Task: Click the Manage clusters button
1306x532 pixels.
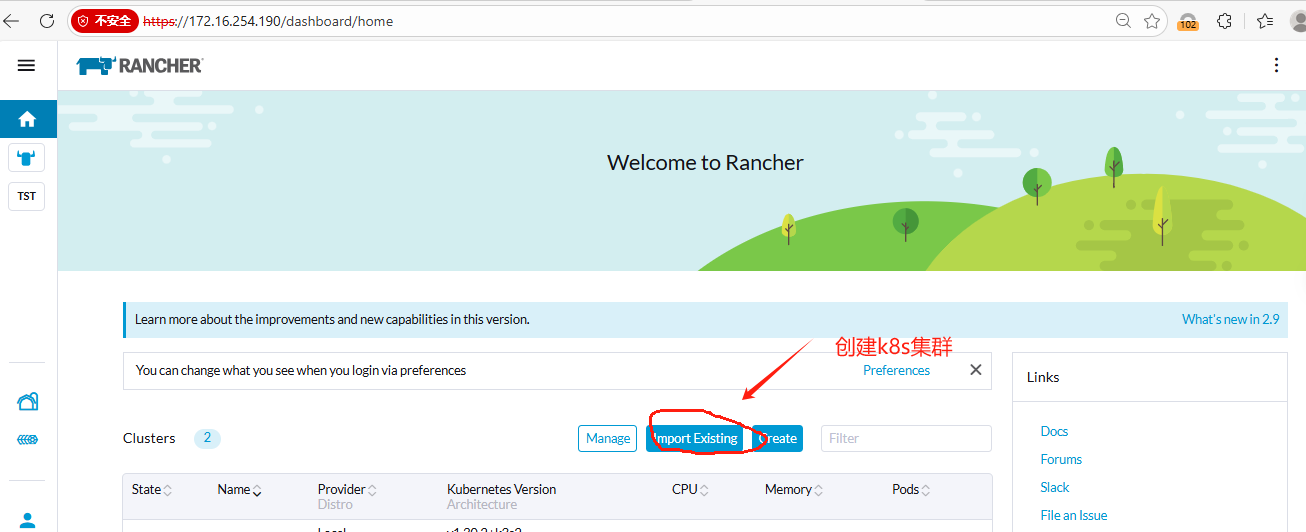Action: [608, 438]
